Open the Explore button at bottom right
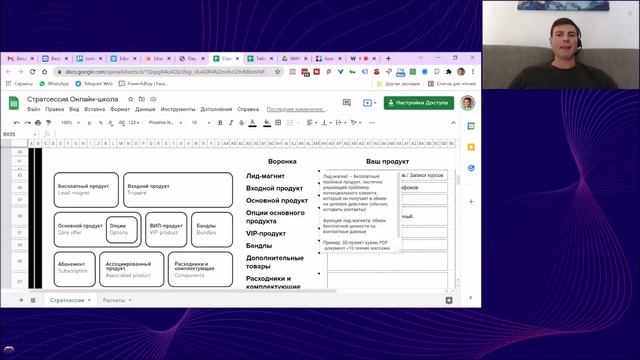The height and width of the screenshot is (360, 640). pos(449,300)
